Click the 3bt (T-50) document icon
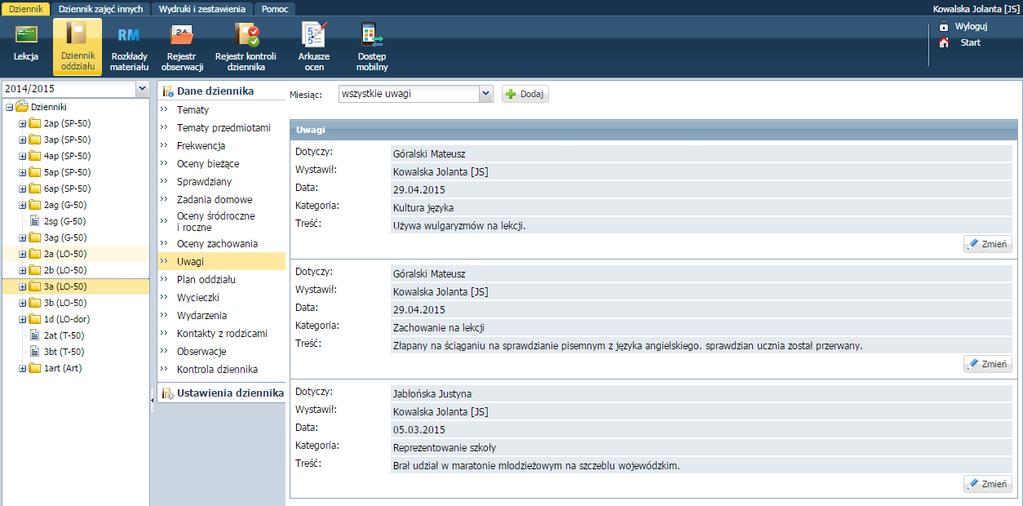This screenshot has width=1023, height=506. (35, 351)
